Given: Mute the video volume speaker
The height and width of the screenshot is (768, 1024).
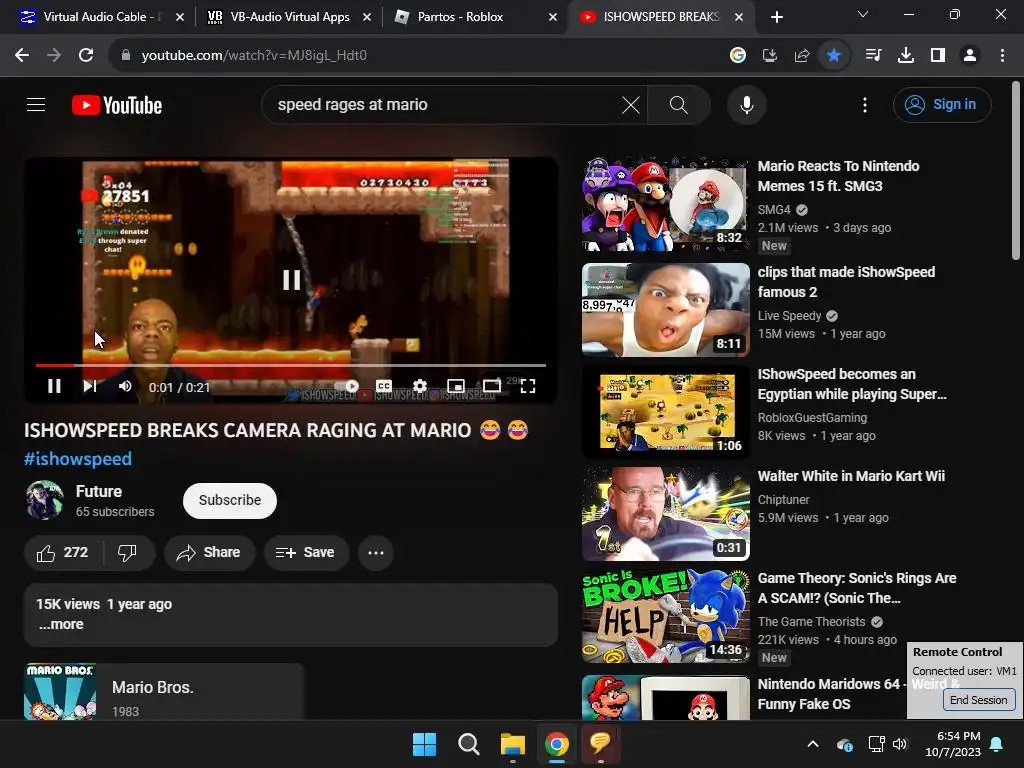Looking at the screenshot, I should coord(125,387).
